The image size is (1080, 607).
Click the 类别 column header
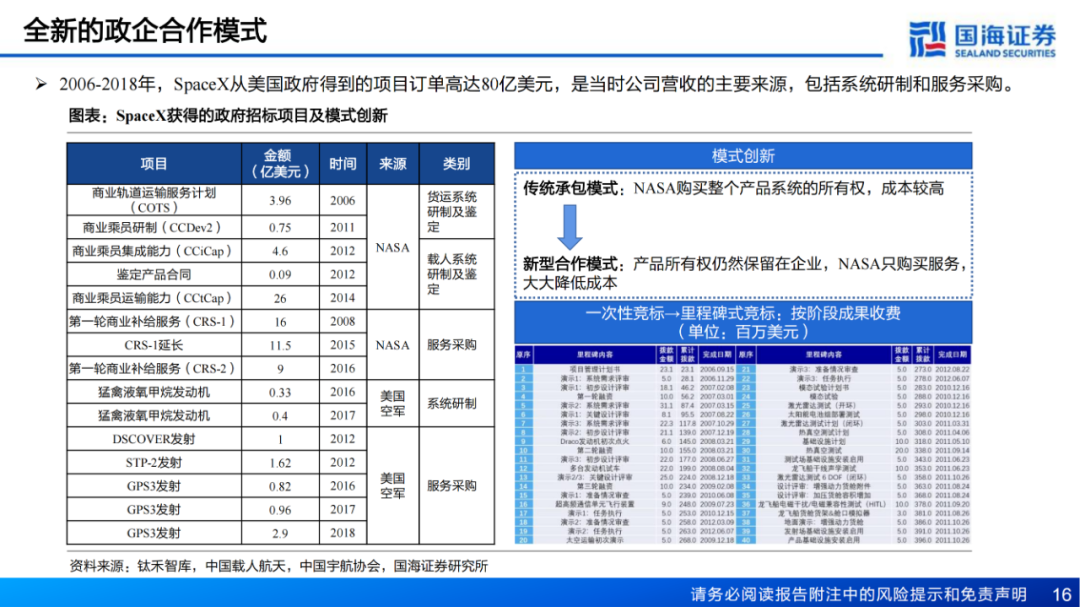pyautogui.click(x=456, y=163)
